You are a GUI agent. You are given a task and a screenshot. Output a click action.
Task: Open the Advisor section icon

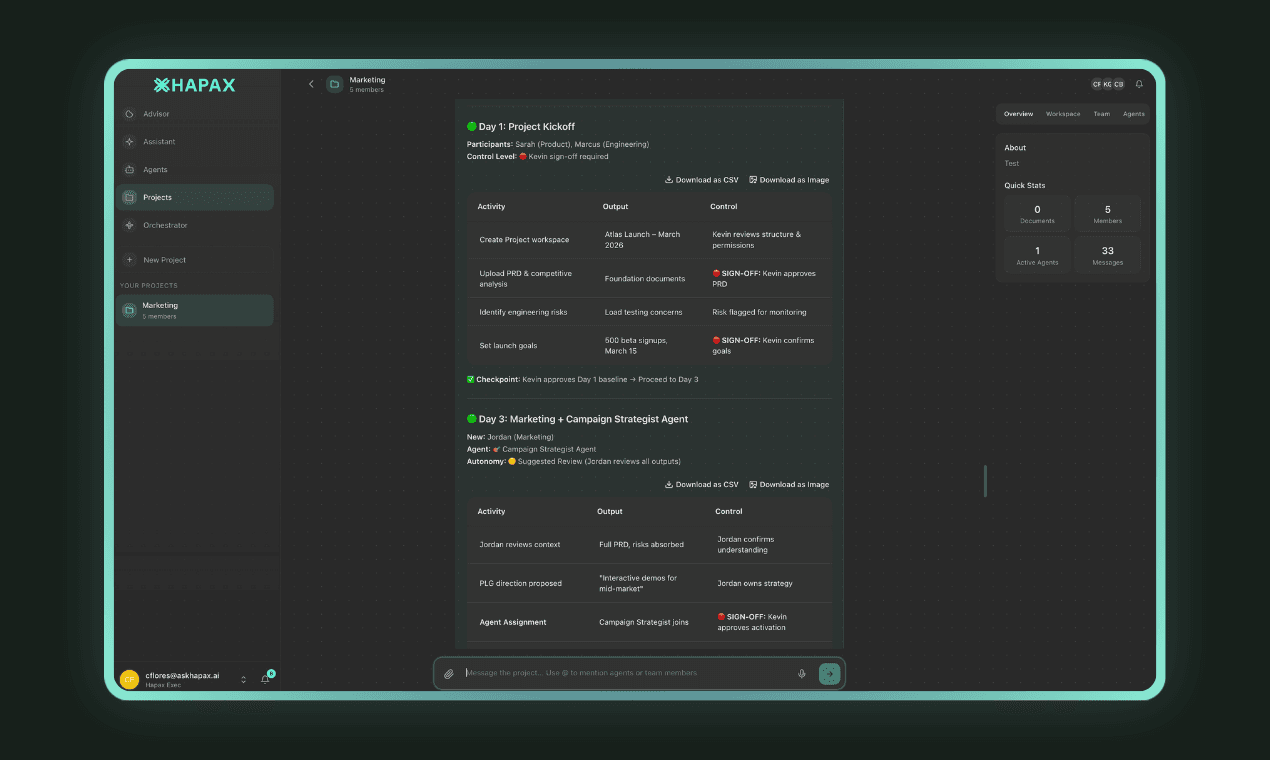click(x=130, y=113)
